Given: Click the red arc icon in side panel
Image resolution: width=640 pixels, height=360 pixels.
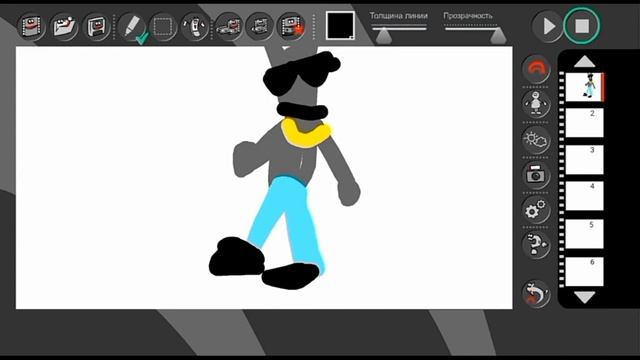Looking at the screenshot, I should coord(536,69).
